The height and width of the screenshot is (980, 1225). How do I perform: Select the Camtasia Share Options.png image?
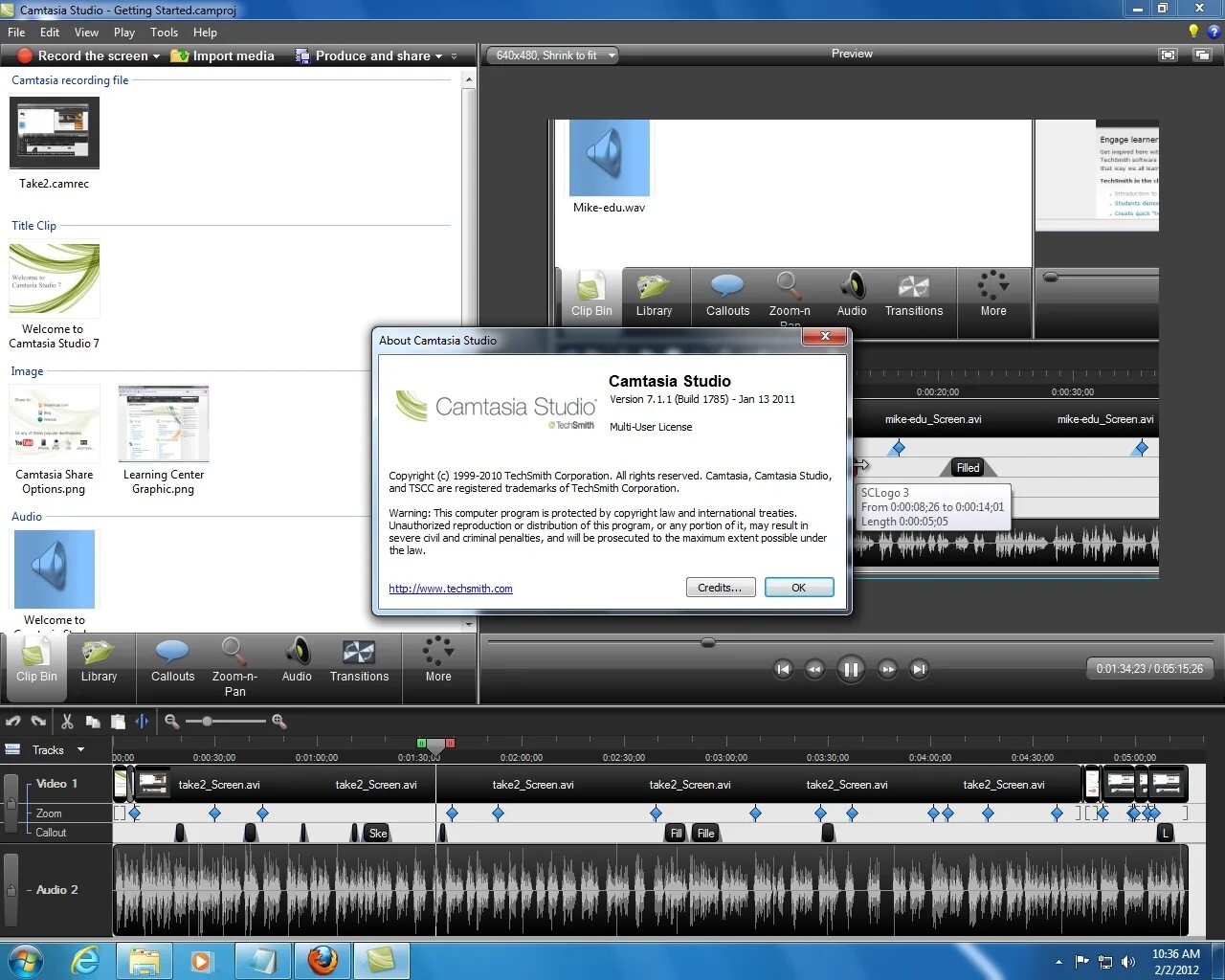coord(55,425)
